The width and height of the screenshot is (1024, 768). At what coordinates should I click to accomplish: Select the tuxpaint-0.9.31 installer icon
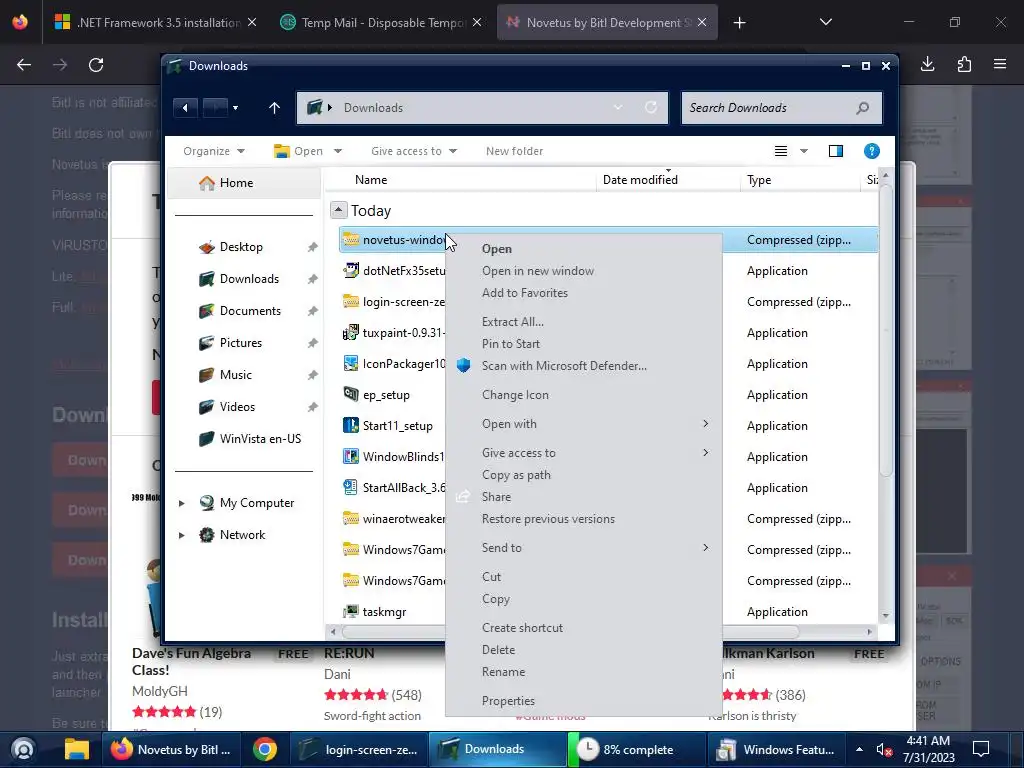pyautogui.click(x=351, y=332)
